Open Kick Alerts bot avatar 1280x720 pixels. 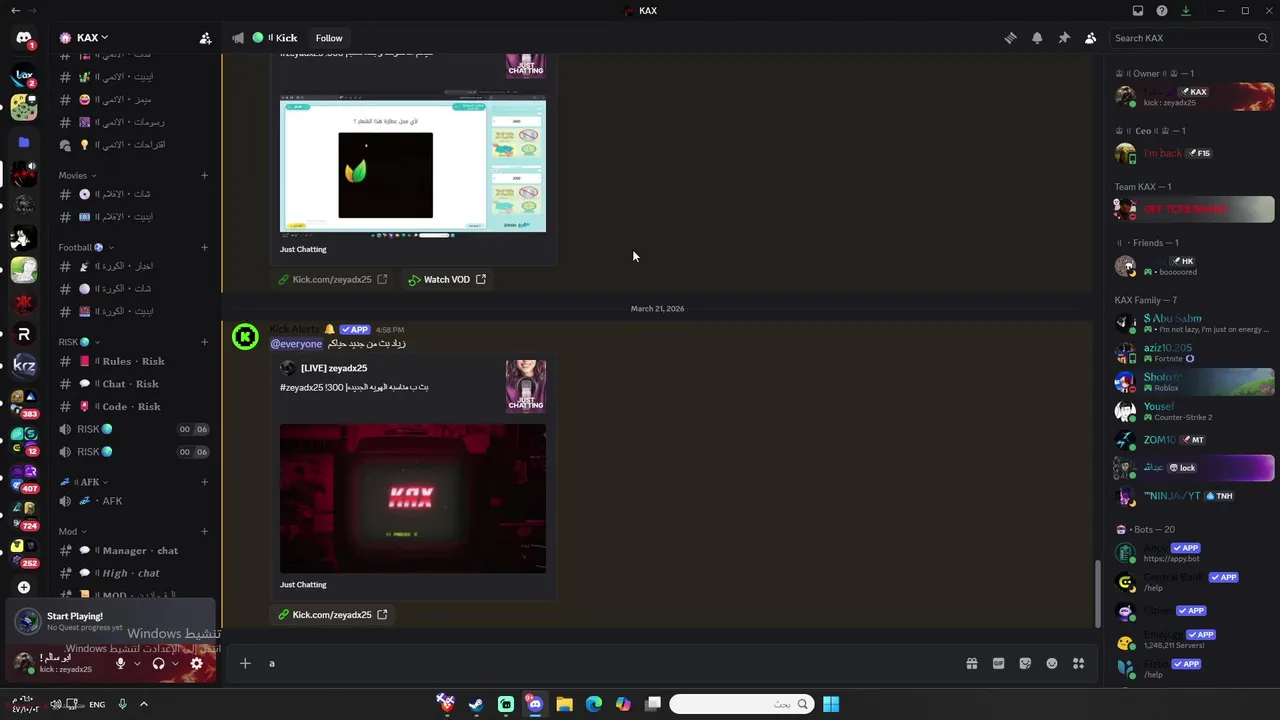(x=245, y=337)
